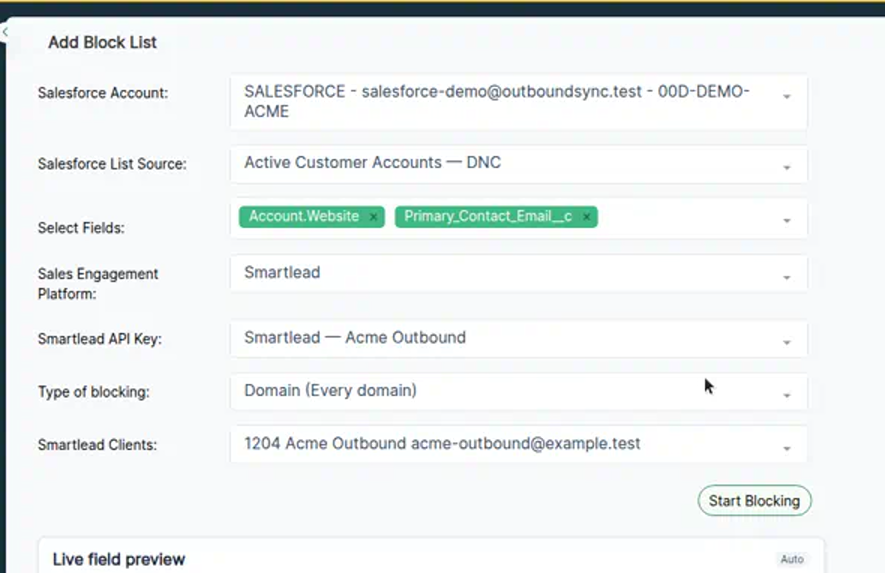
Task: Click the Salesforce List Source label
Action: 112,164
